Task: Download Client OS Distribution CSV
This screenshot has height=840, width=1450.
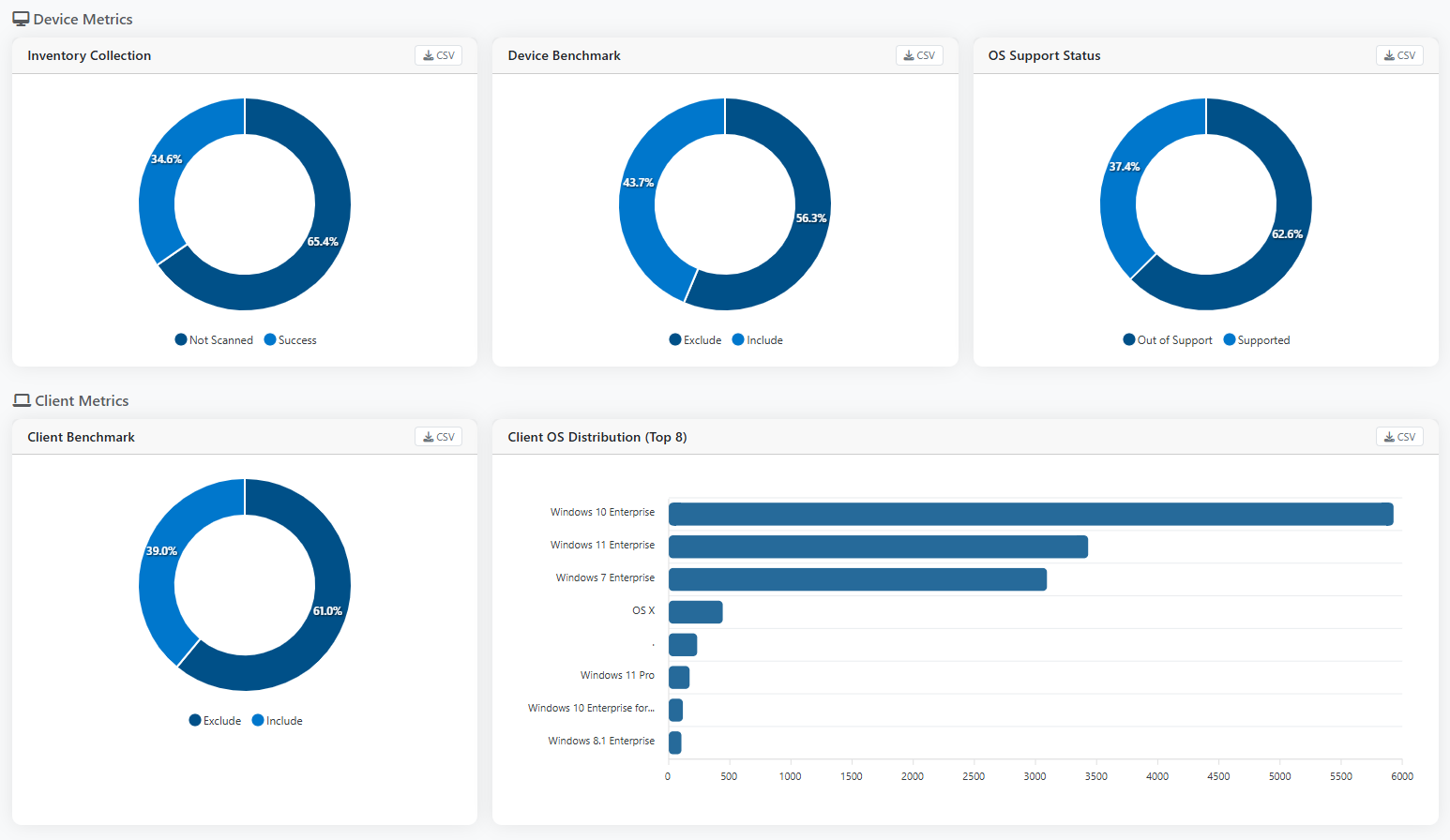Action: [1399, 437]
